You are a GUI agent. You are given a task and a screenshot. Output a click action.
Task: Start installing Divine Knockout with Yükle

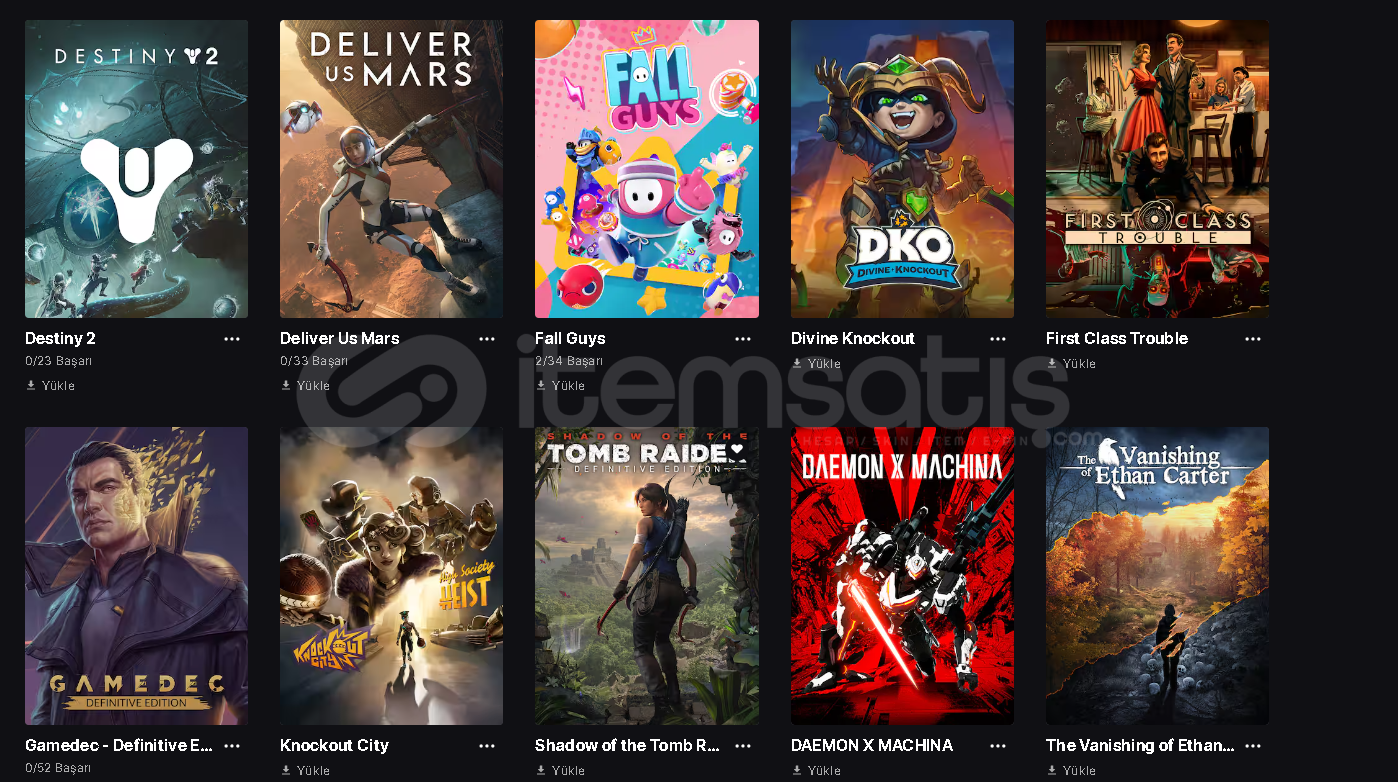817,364
